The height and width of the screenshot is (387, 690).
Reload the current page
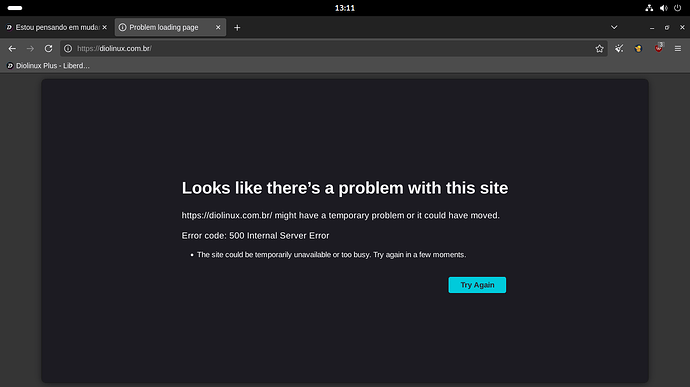pyautogui.click(x=48, y=48)
